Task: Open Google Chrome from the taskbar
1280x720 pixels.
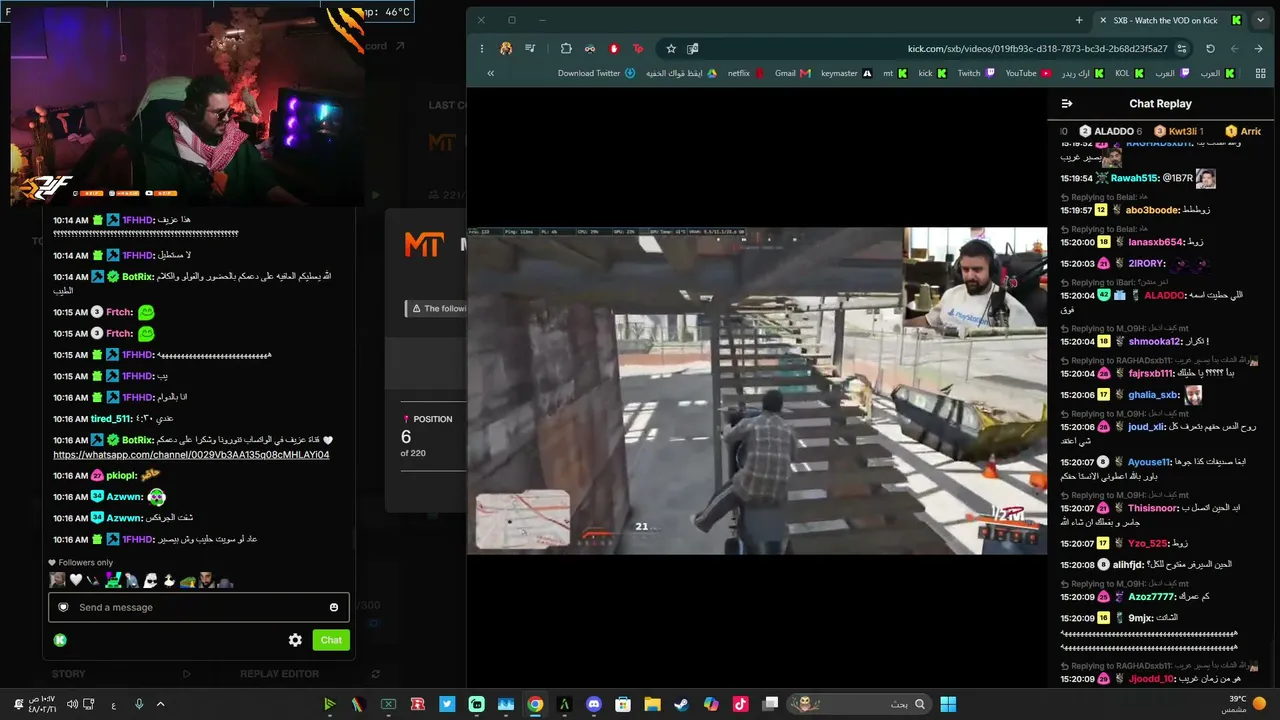Action: (x=535, y=704)
